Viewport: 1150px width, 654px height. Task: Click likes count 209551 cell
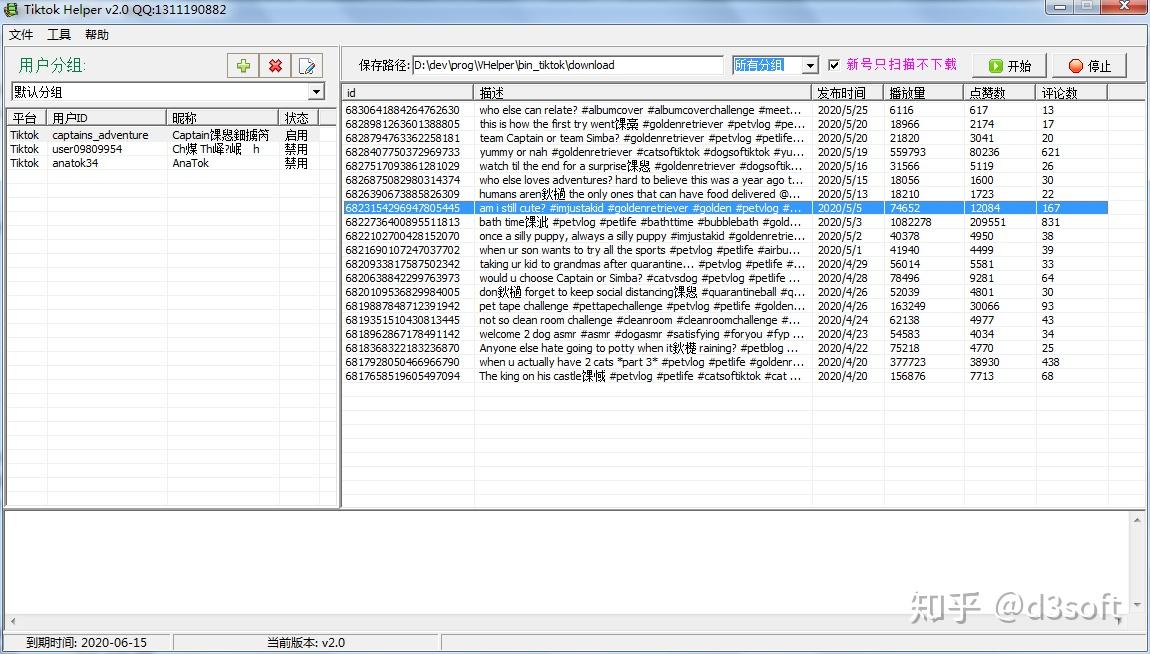pyautogui.click(x=987, y=221)
